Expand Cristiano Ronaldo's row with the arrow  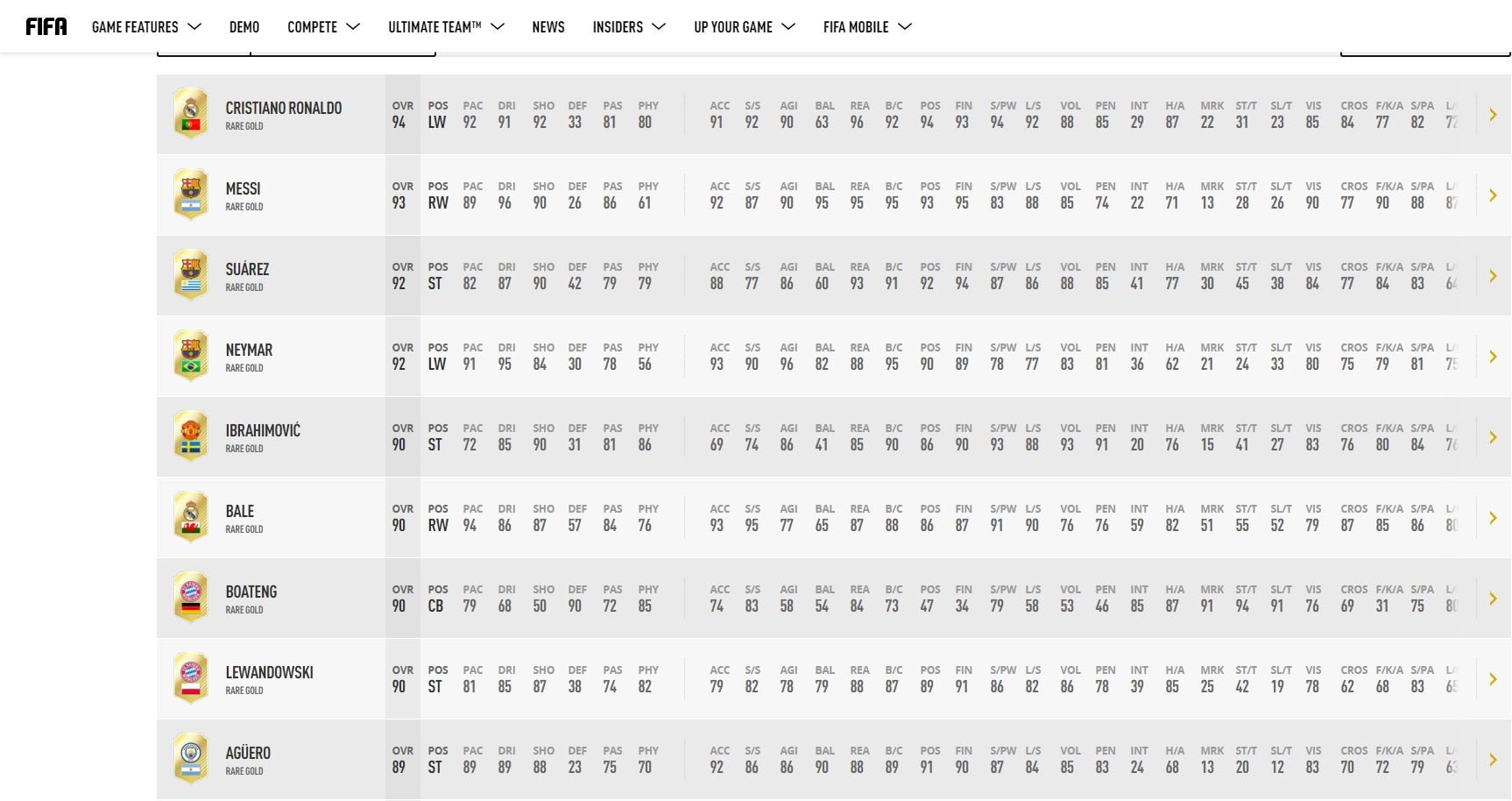[x=1493, y=115]
